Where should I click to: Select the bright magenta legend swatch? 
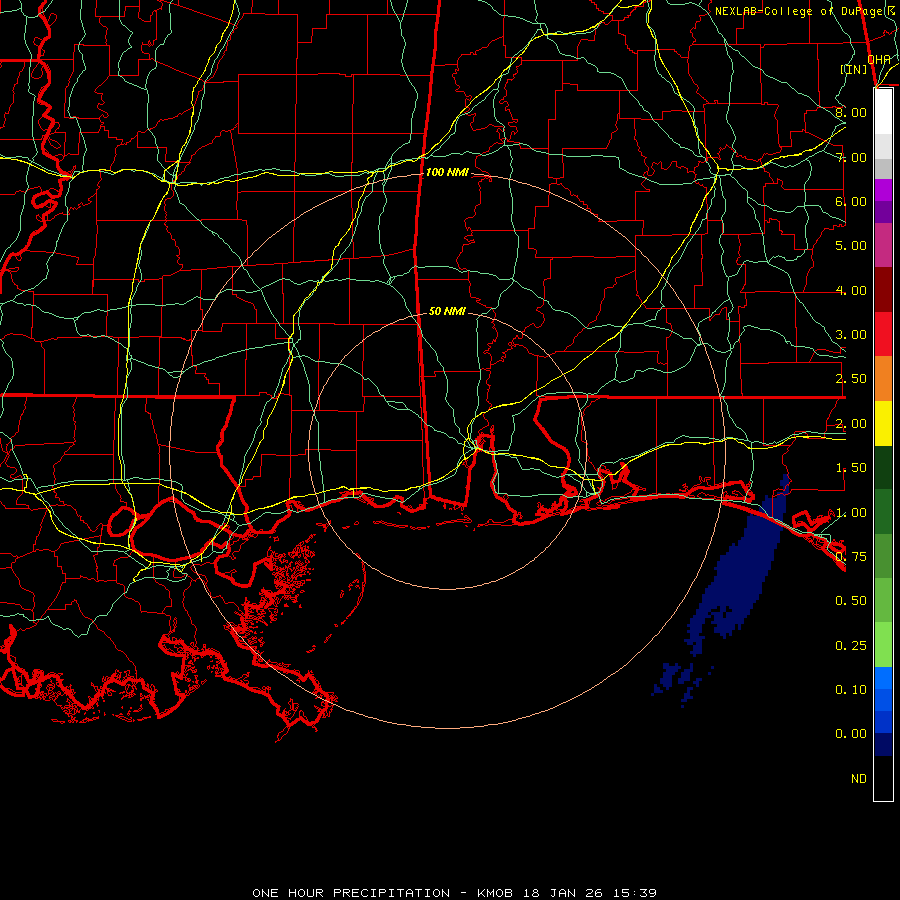click(883, 190)
